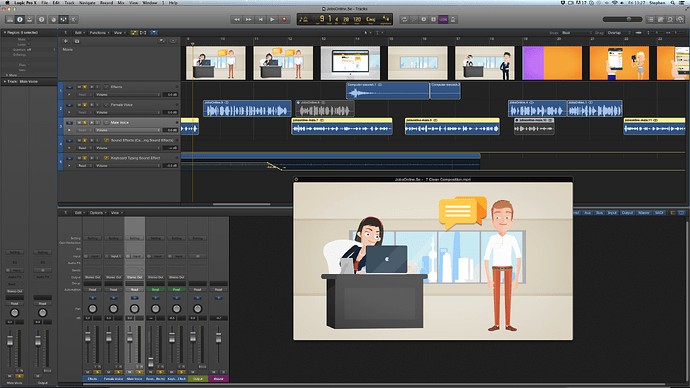Select the Effects channel strip label in mixer
Viewport: 690px width, 388px height.
(x=92, y=379)
